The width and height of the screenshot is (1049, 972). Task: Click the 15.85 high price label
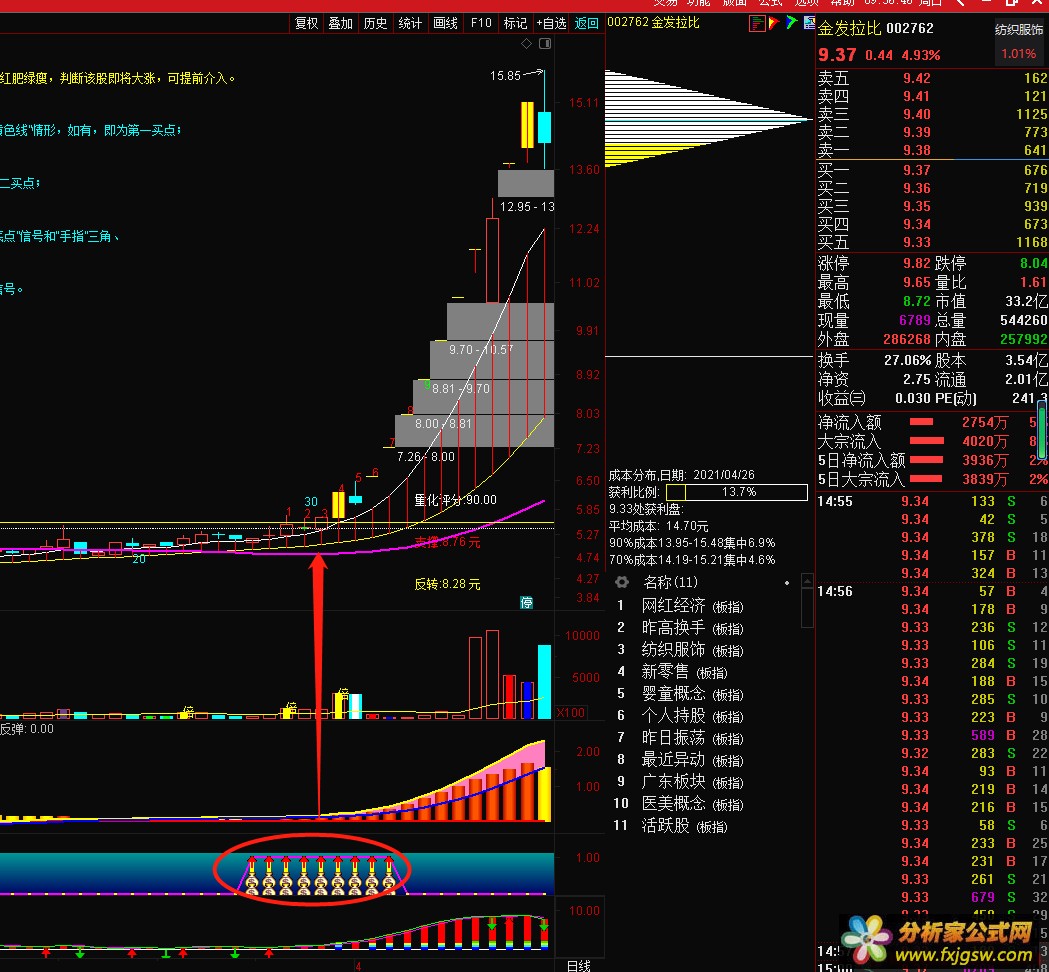pos(505,76)
